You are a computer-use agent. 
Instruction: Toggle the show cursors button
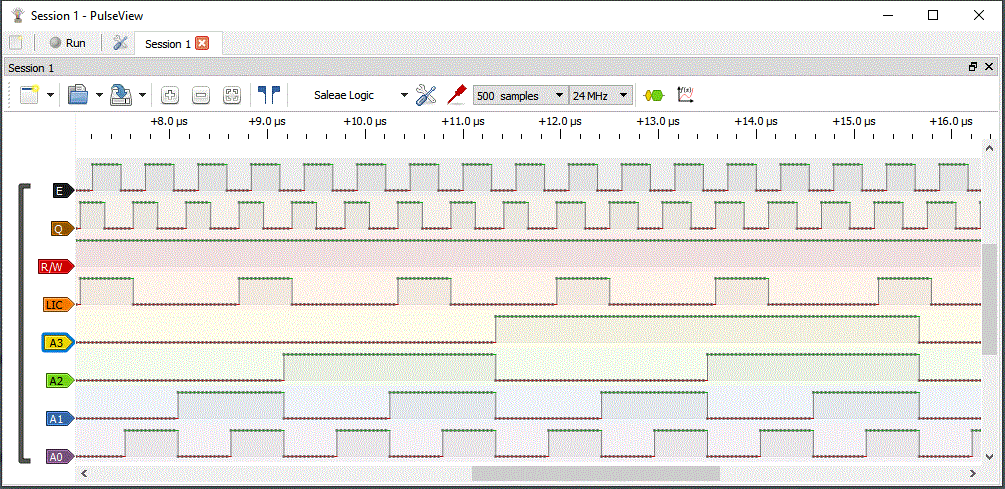(268, 95)
